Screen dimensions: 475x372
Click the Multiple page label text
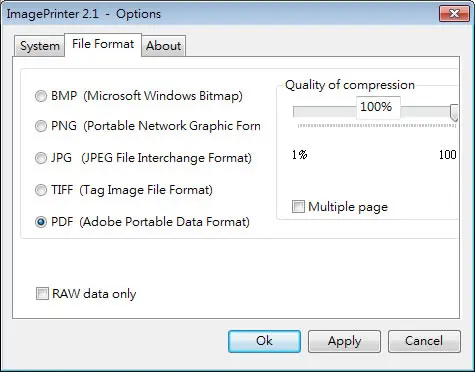point(348,207)
